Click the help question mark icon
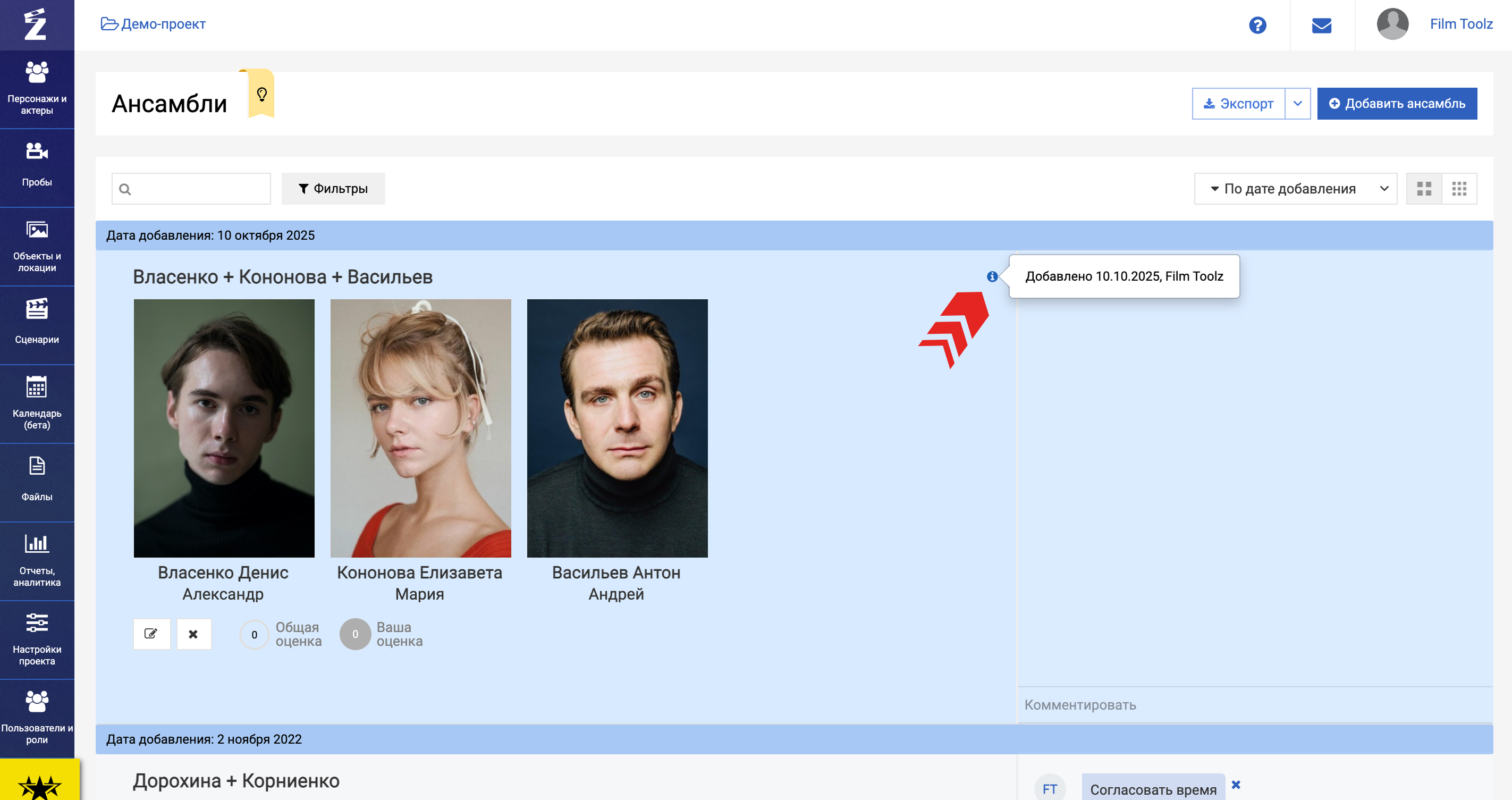 pyautogui.click(x=1257, y=25)
